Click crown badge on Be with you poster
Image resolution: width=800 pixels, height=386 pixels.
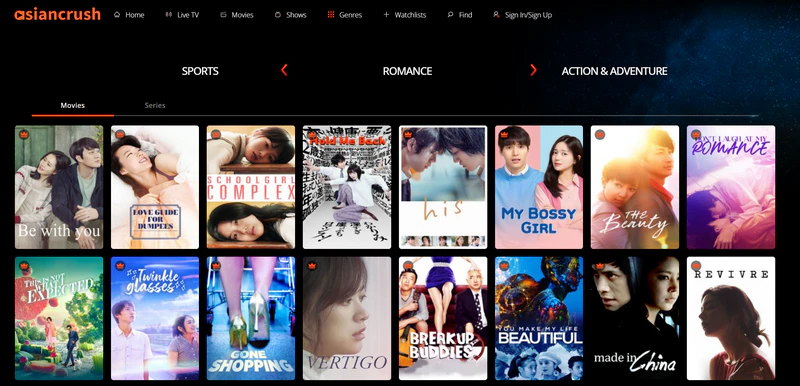24,135
